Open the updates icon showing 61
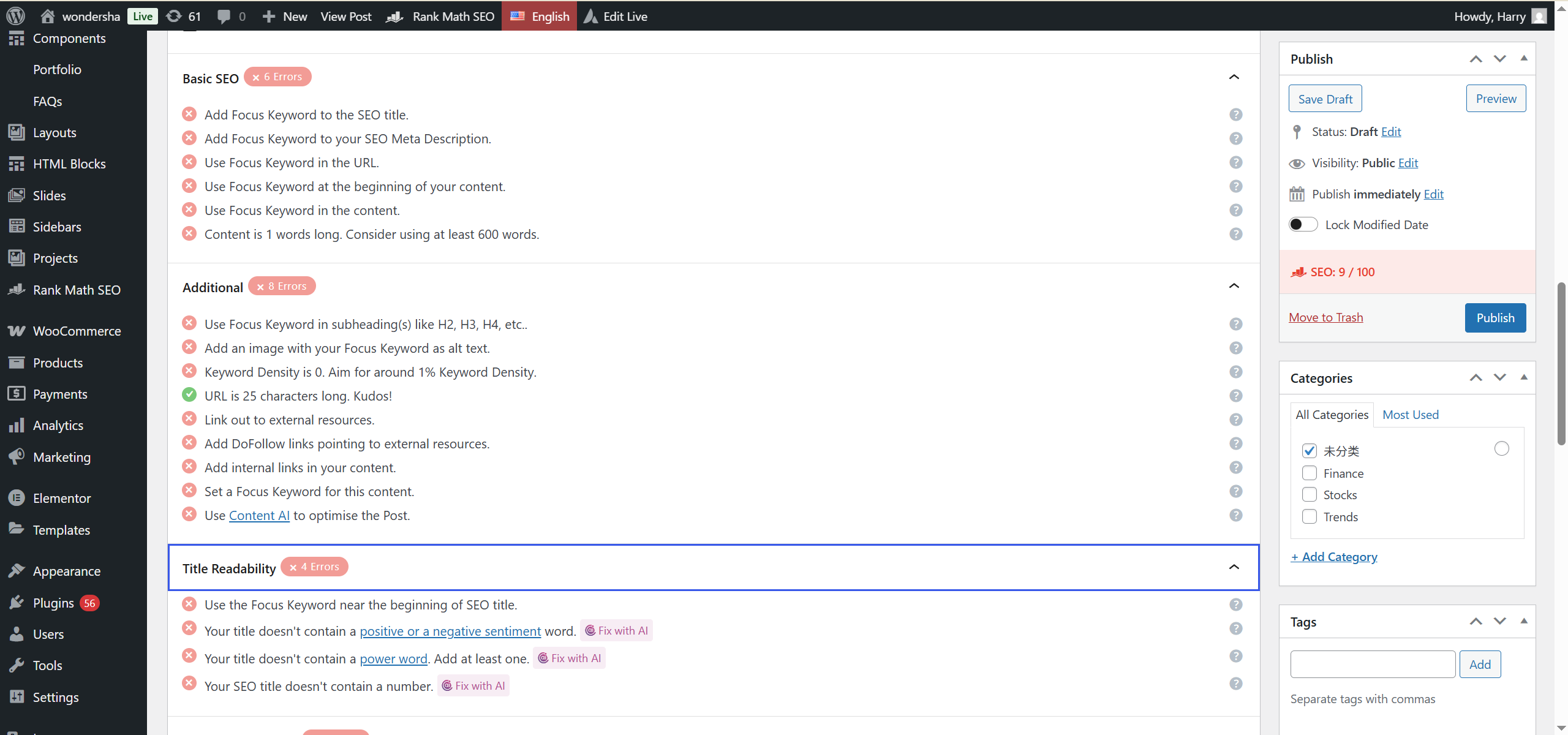This screenshot has height=735, width=1568. [183, 16]
